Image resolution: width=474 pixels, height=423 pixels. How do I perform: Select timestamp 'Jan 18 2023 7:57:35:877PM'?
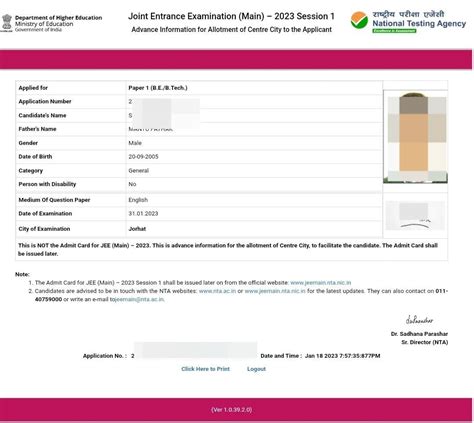click(x=342, y=356)
